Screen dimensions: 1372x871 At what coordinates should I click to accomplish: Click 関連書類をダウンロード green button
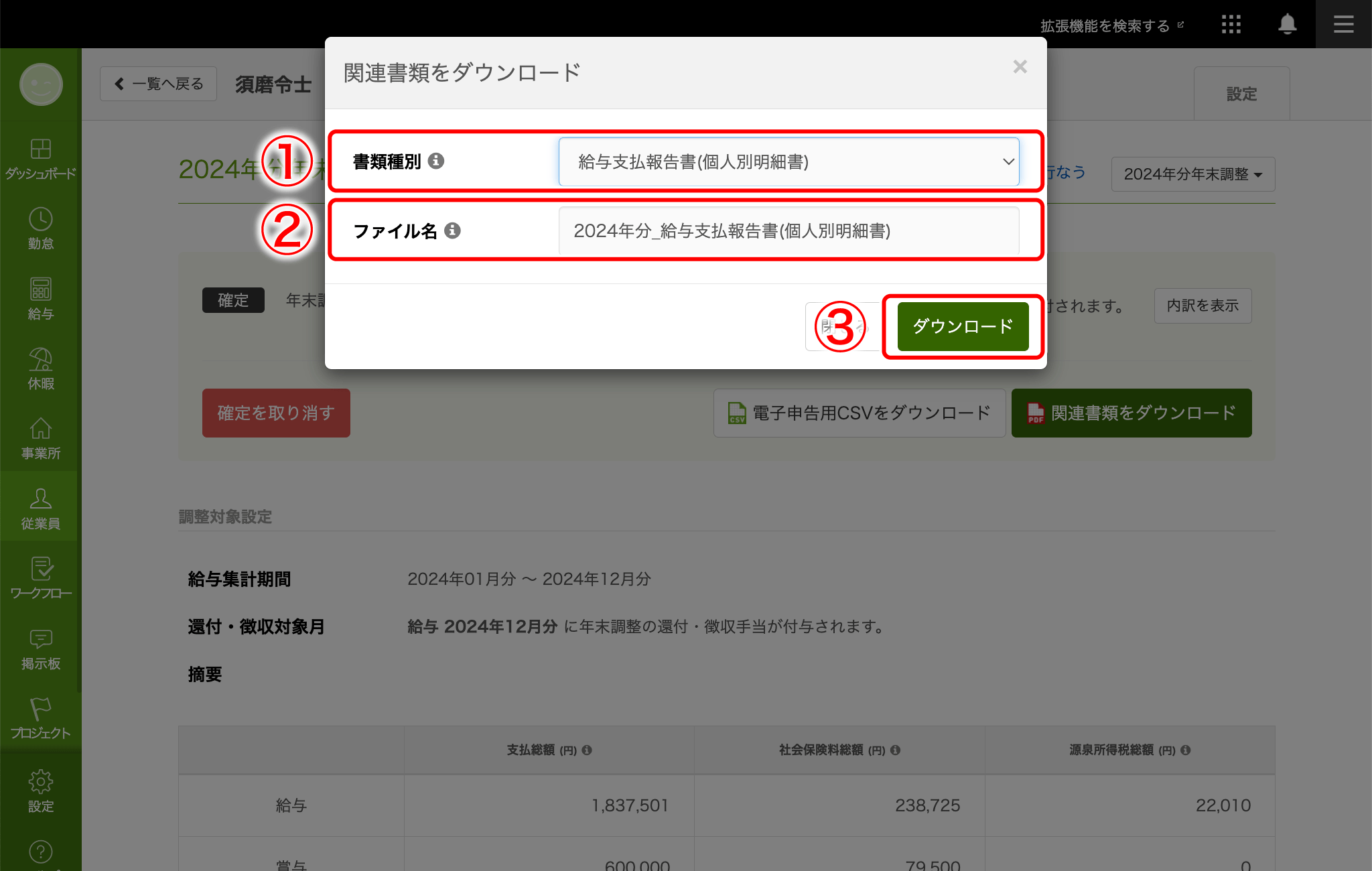point(1131,413)
